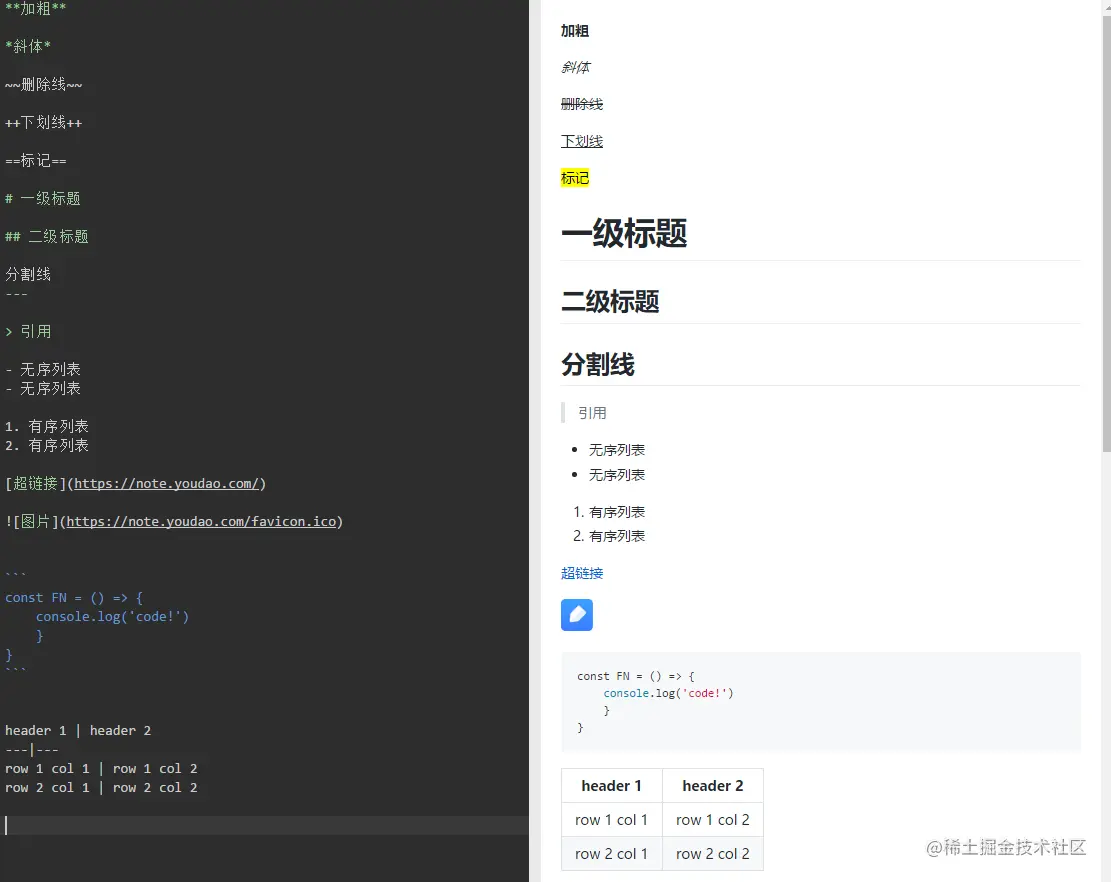
Task: Click the italic 斜体 text in preview
Action: point(575,67)
